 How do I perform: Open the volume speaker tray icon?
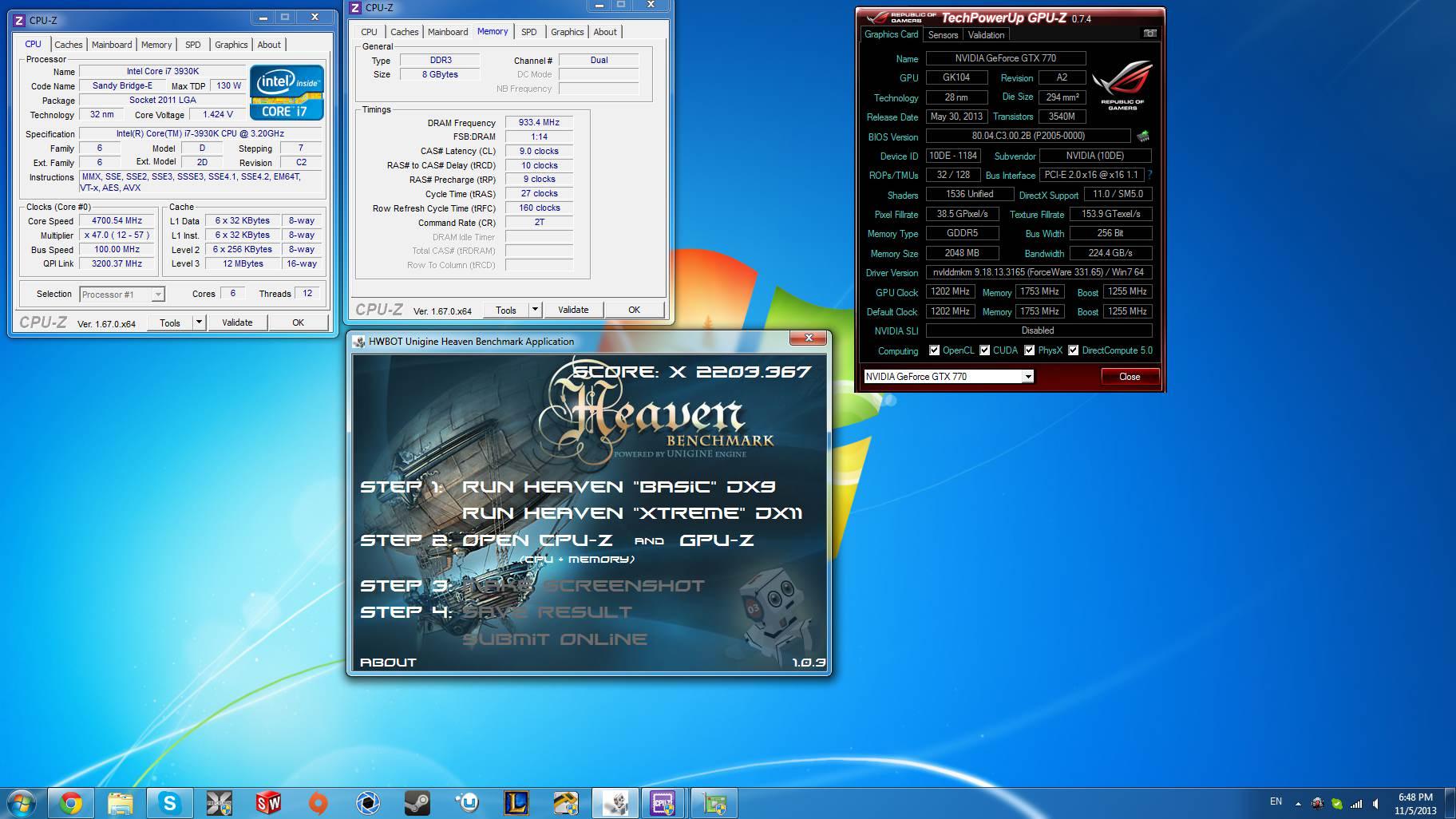[x=1375, y=803]
